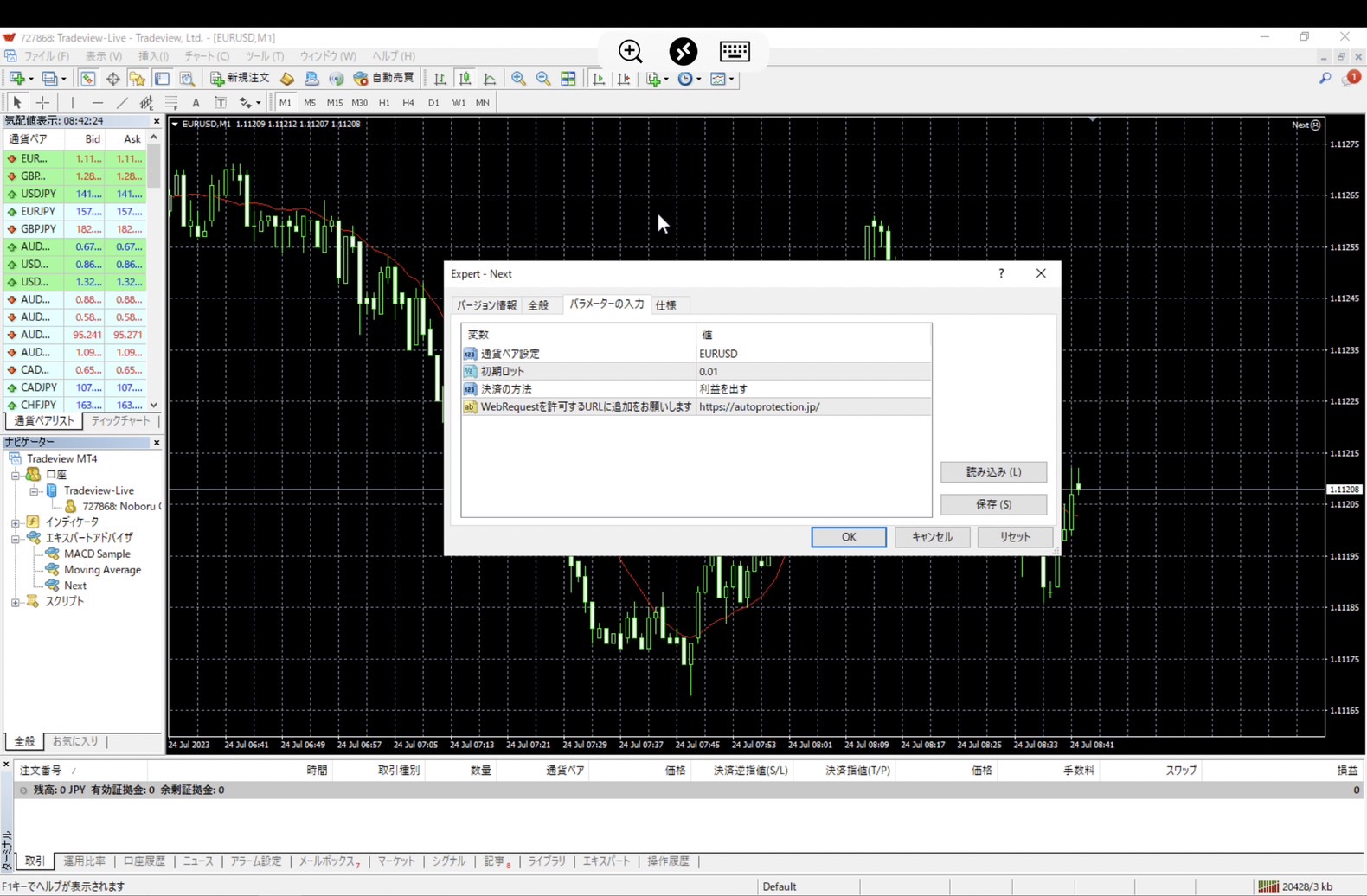Click キャンセル in the Expert dialog
Image resolution: width=1367 pixels, height=896 pixels.
coord(932,537)
